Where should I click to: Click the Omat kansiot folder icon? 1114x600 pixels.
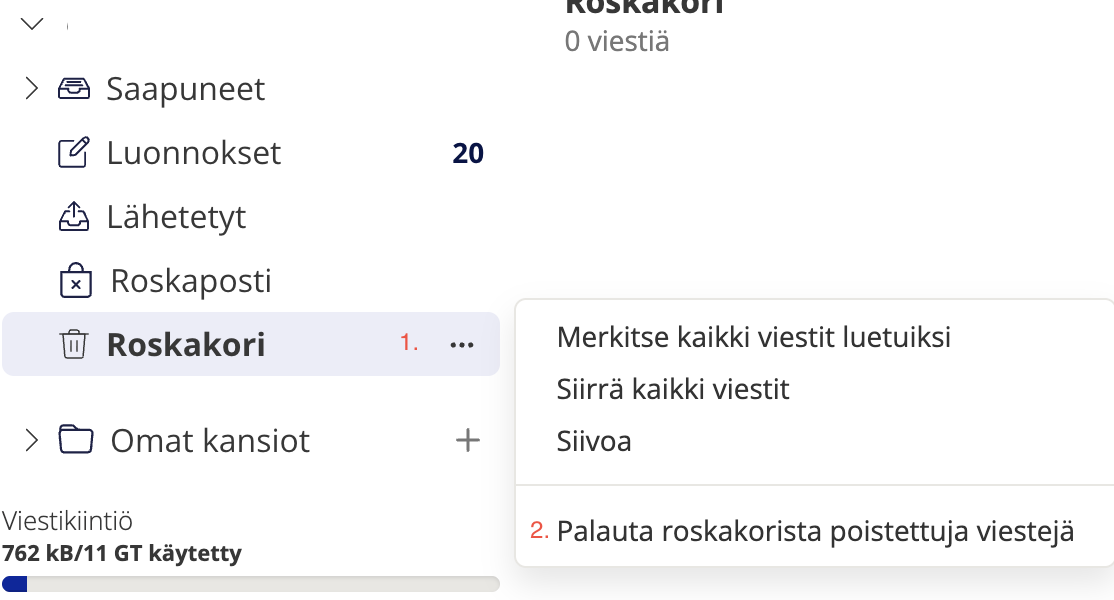(75, 440)
